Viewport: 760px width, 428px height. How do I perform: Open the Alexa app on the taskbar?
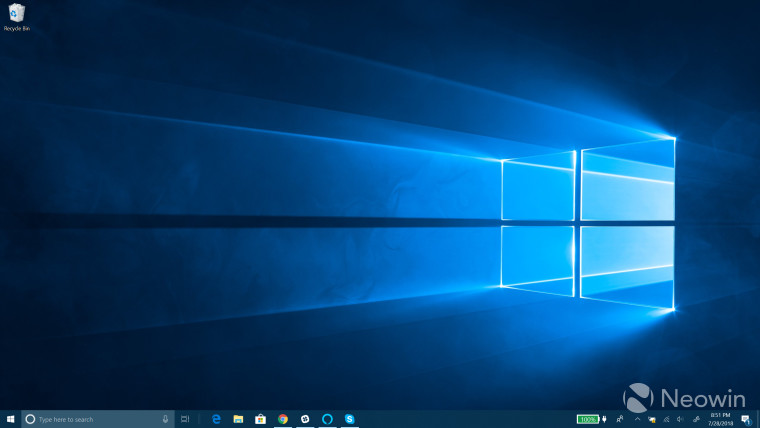327,419
